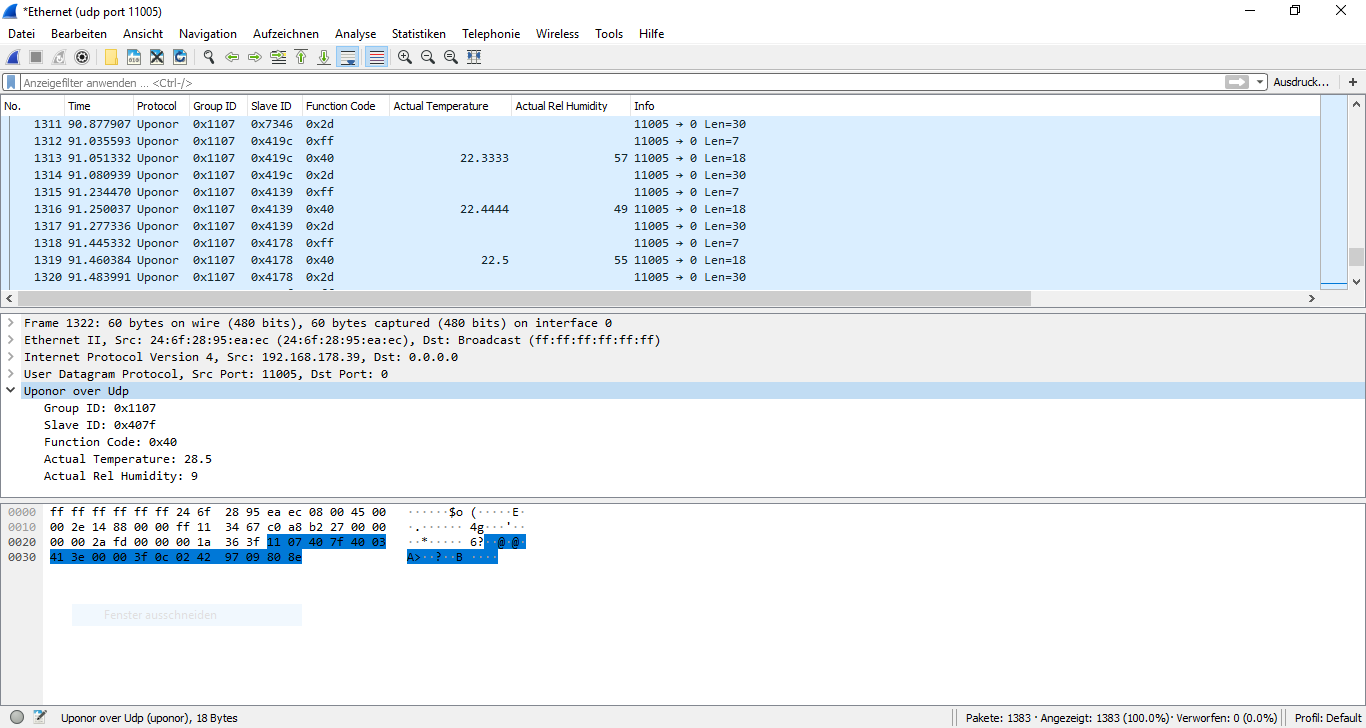
Task: Apply the display filter arrow button
Action: [x=1238, y=82]
